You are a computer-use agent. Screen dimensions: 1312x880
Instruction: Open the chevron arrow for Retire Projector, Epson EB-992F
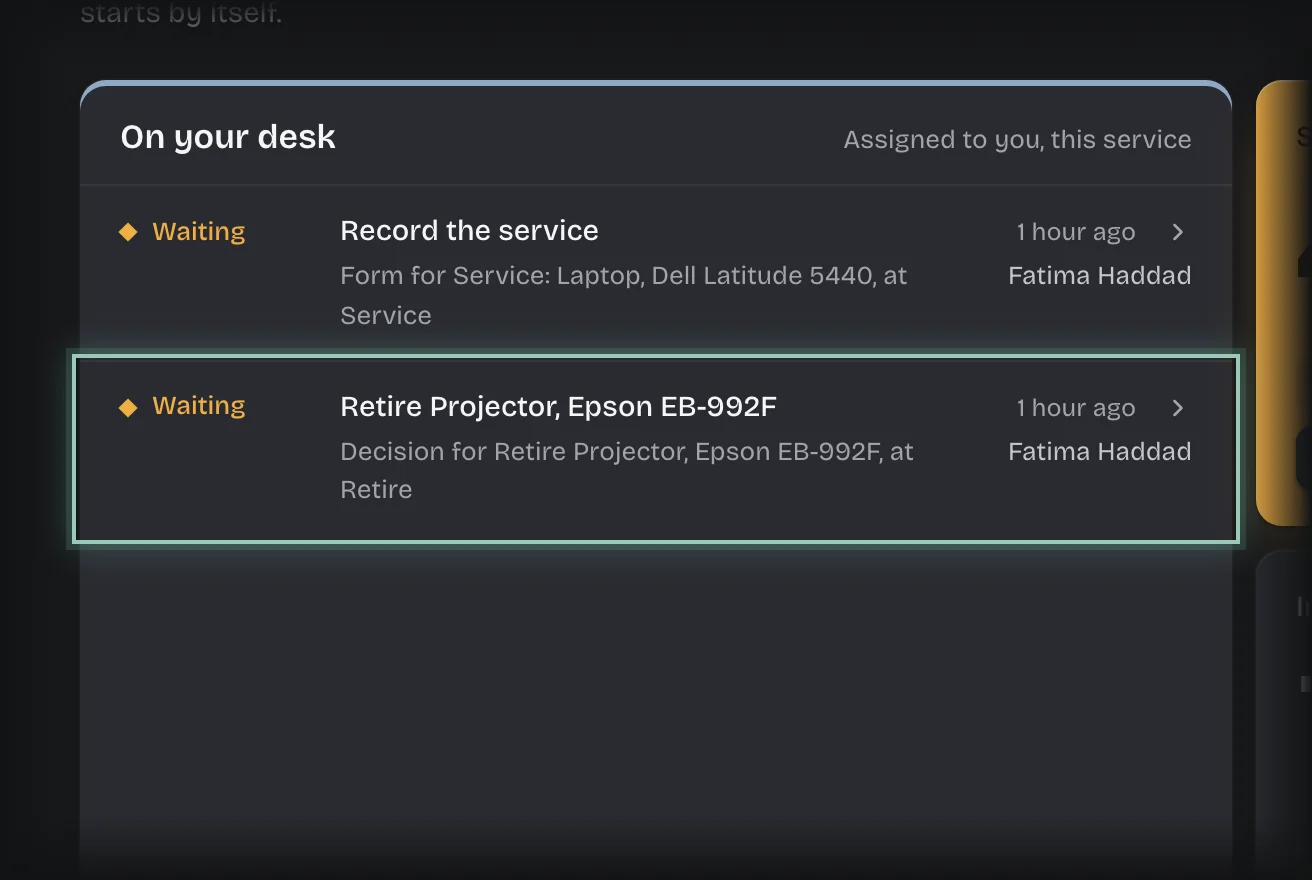1178,408
